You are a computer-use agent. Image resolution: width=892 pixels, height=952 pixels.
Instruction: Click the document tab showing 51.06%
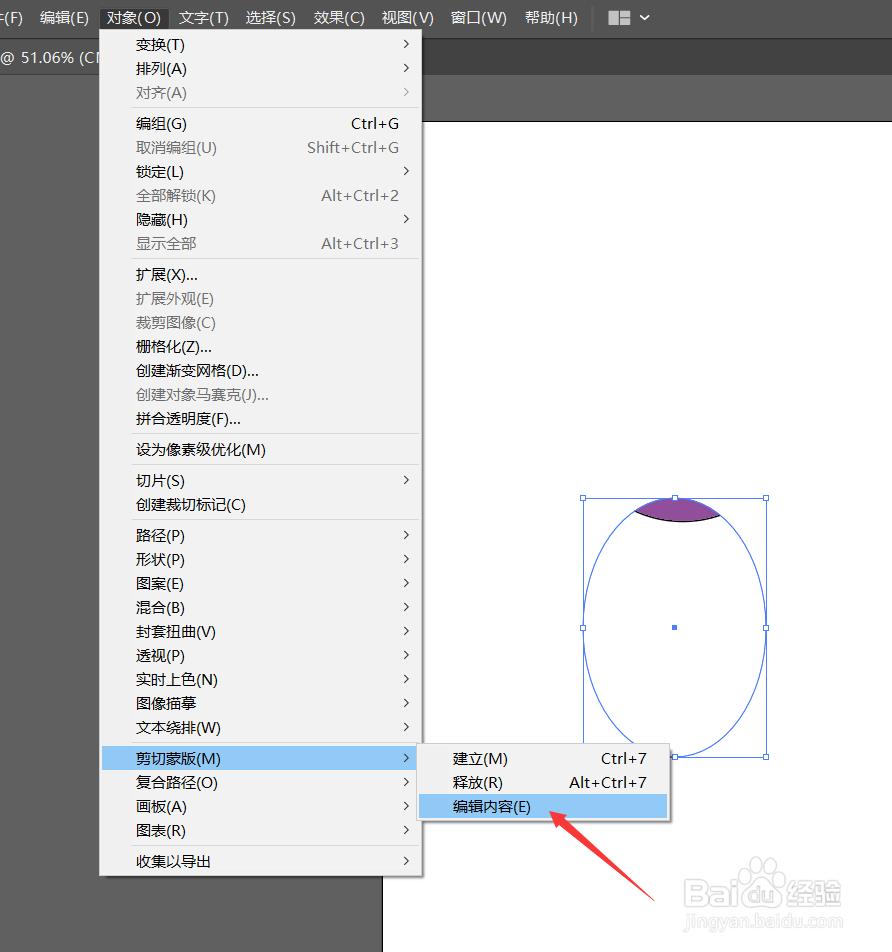(49, 58)
